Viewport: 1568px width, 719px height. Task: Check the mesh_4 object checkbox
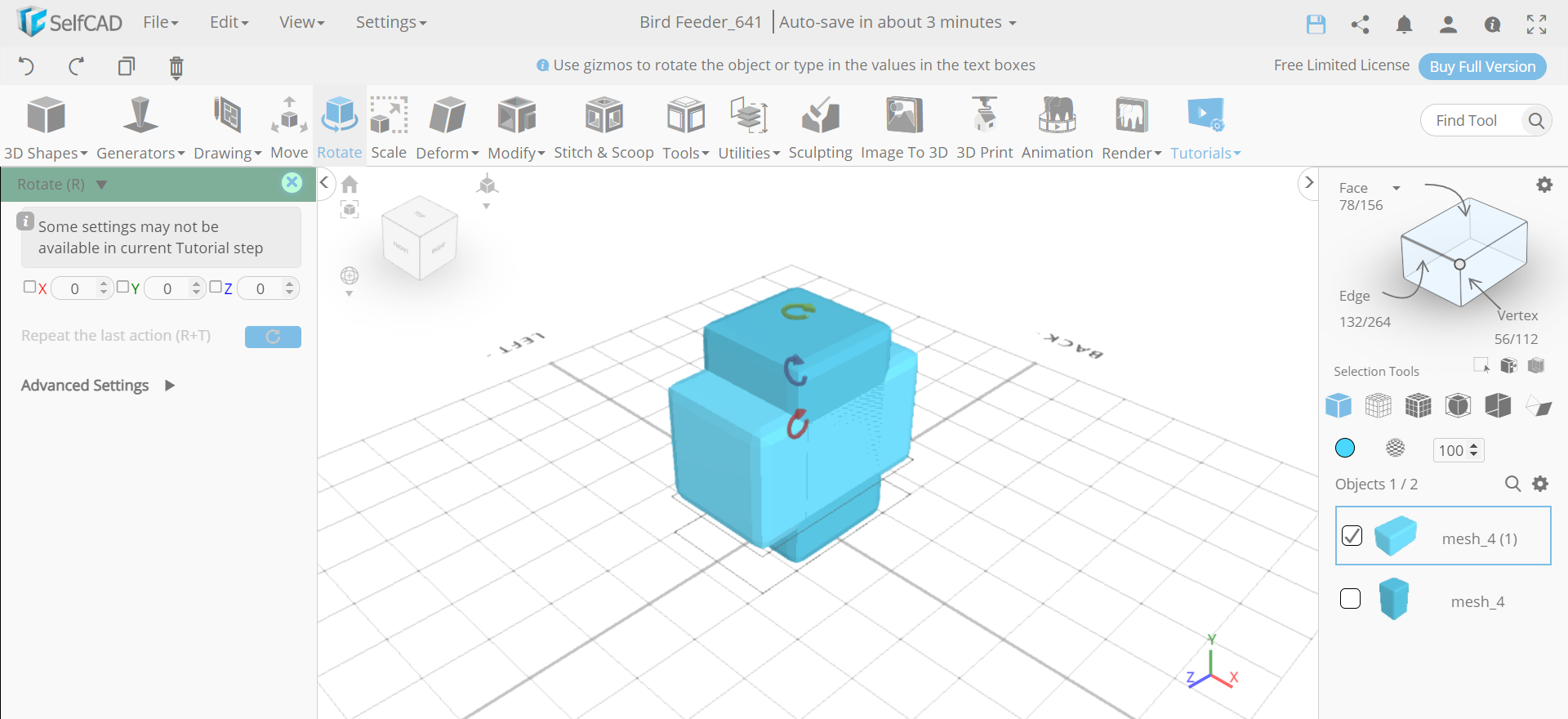[x=1350, y=599]
